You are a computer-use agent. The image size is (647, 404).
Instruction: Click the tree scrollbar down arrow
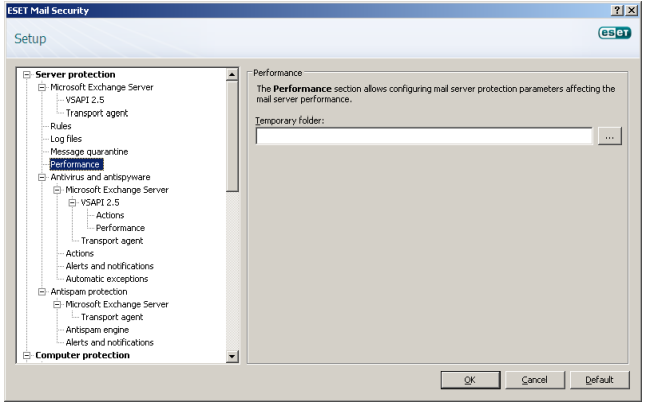[232, 356]
